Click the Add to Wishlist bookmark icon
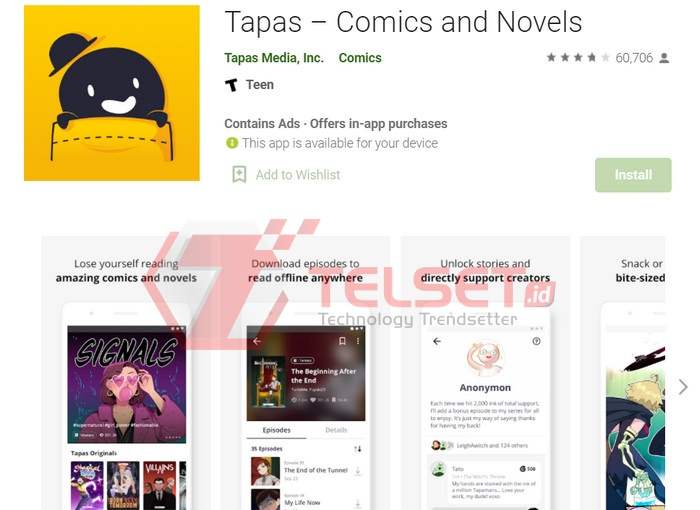Image resolution: width=700 pixels, height=510 pixels. [239, 175]
